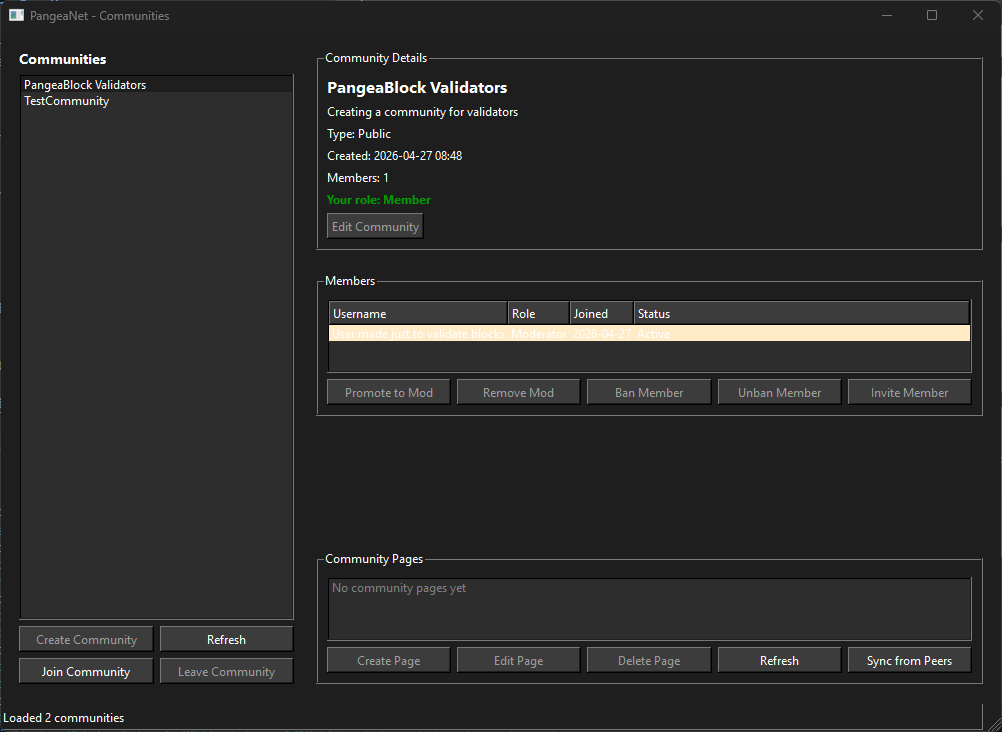Click the Moderator role cell
The image size is (1002, 732).
(x=539, y=334)
